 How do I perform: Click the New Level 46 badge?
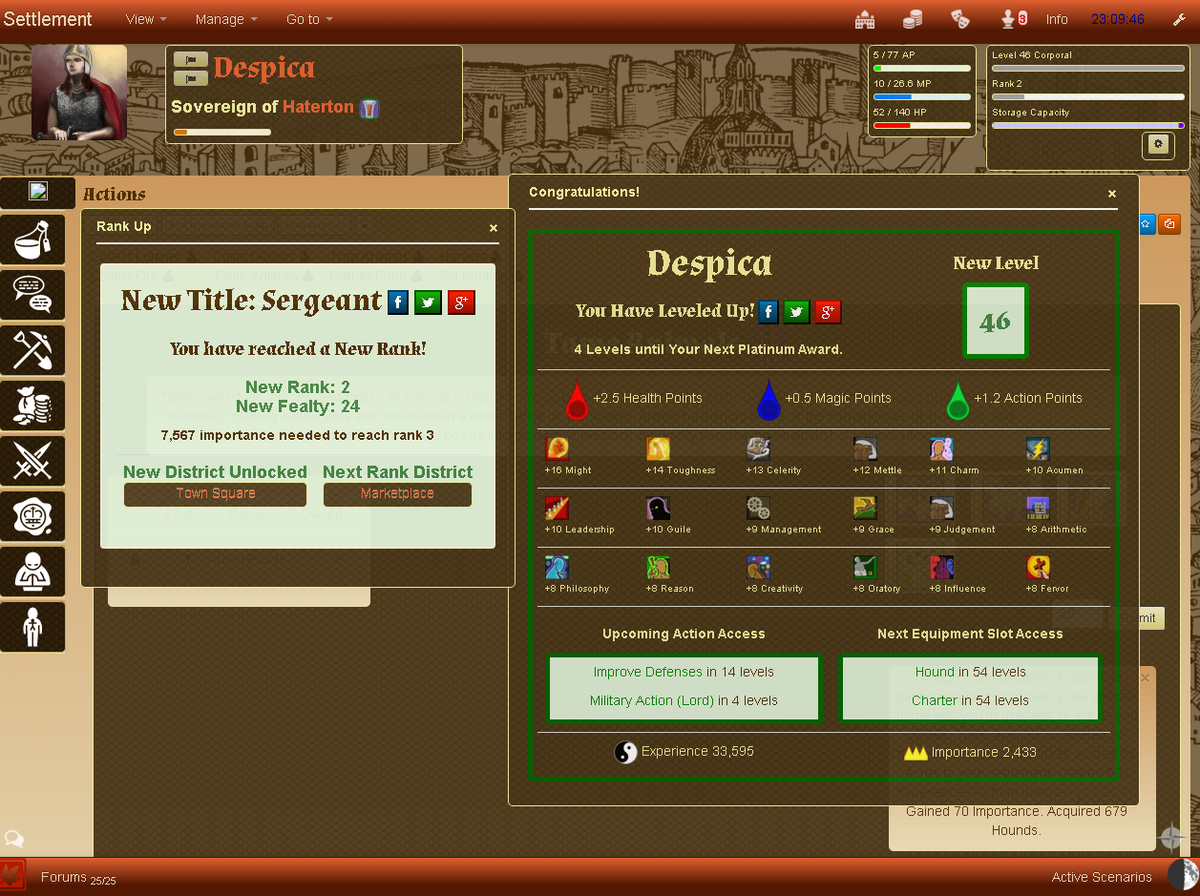point(995,321)
